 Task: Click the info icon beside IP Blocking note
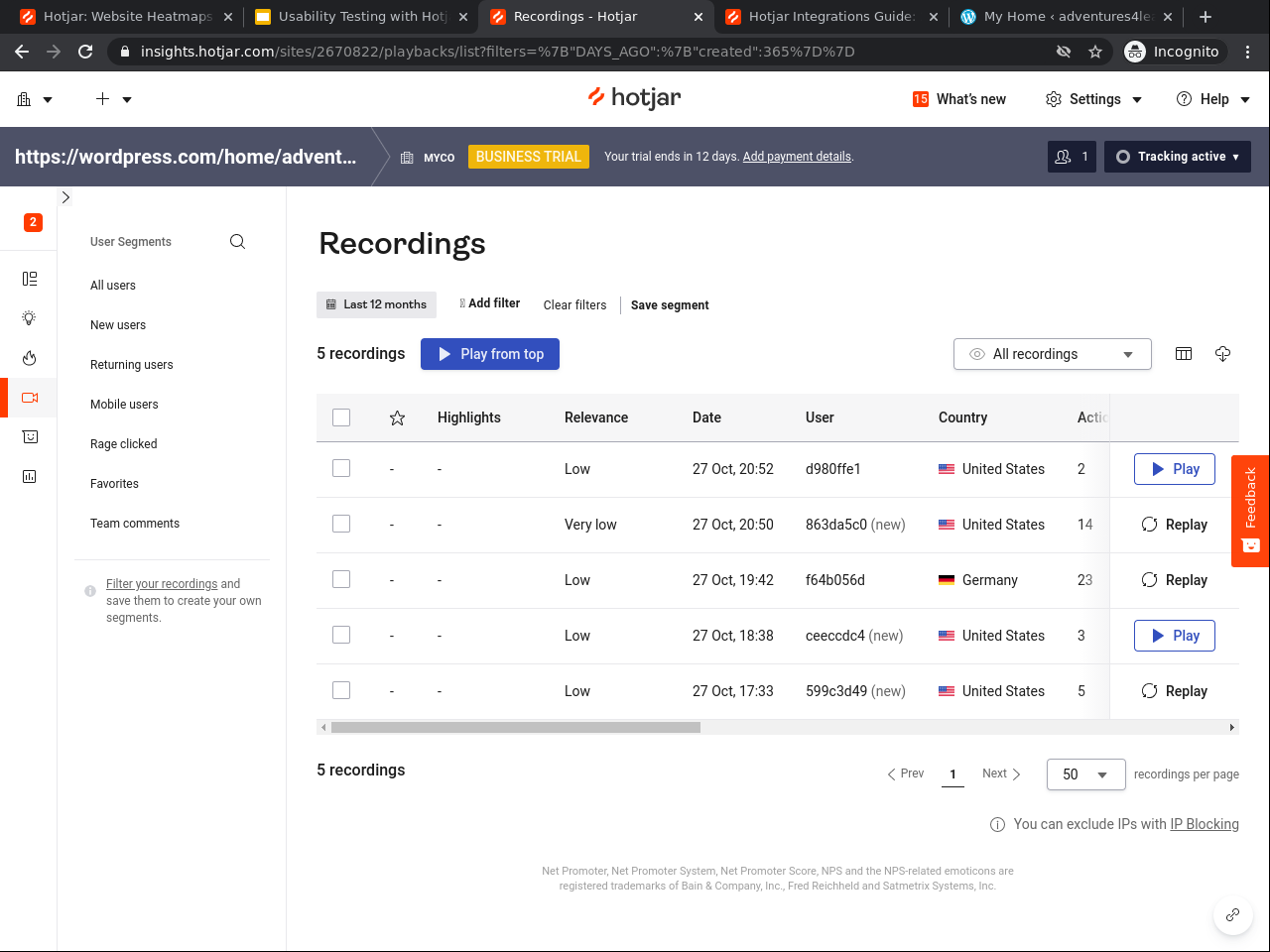coord(998,824)
